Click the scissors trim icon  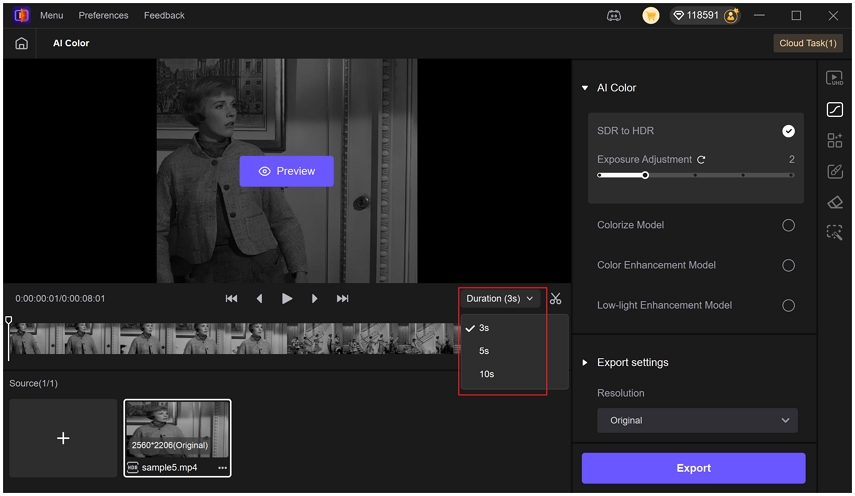[555, 299]
